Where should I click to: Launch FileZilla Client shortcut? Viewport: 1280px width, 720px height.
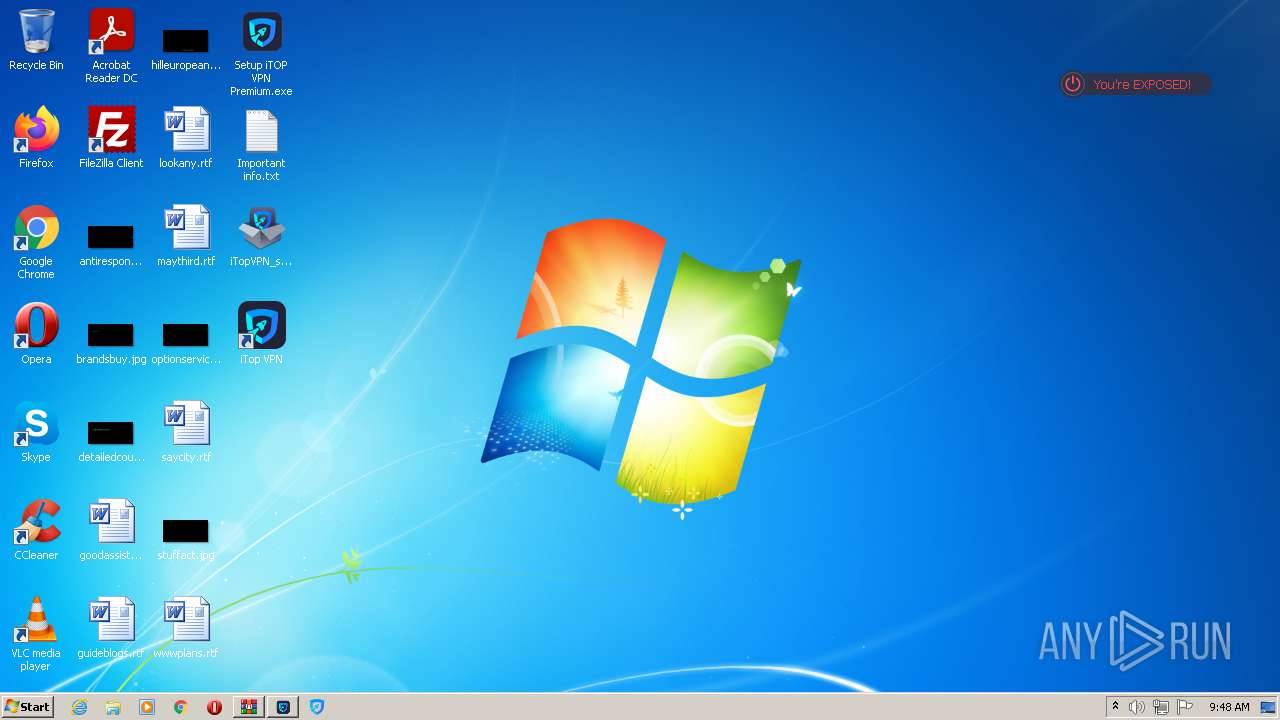pyautogui.click(x=111, y=138)
